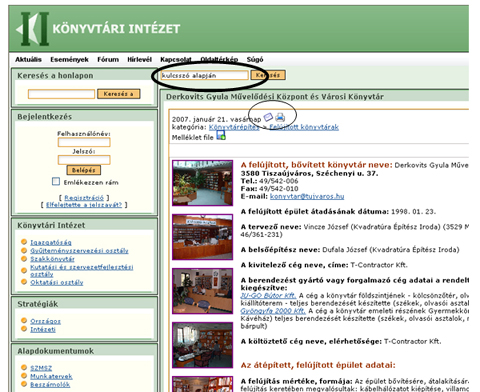
Task: Click the orange bullet next to SZMSZ
Action: (24, 367)
